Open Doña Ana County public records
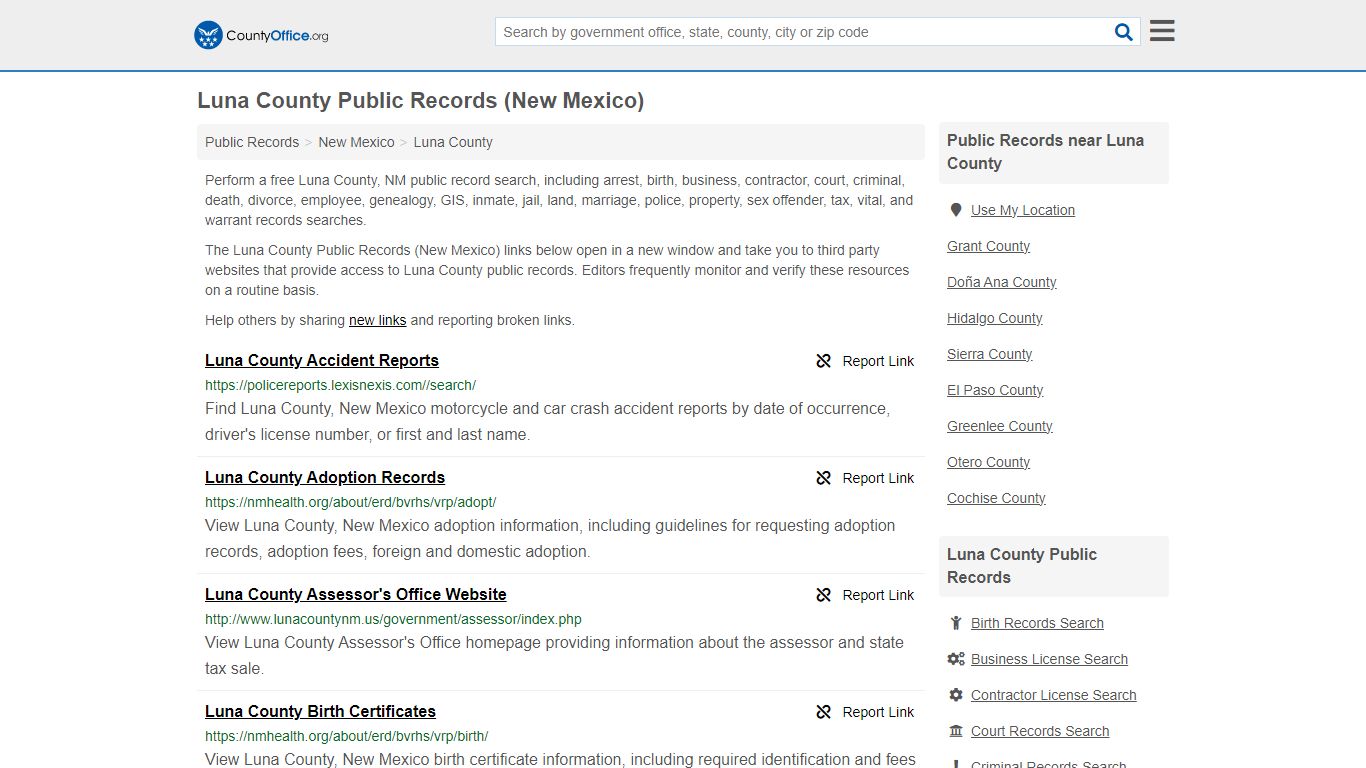Screen dimensions: 1366x768 [1001, 282]
